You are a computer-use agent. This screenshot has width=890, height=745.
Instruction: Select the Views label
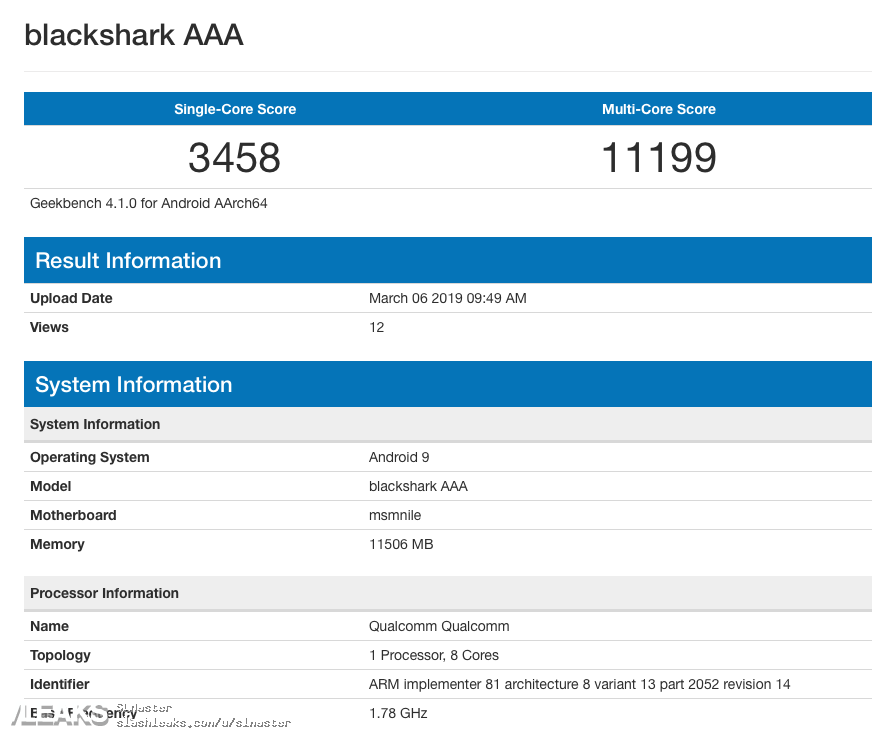click(49, 327)
